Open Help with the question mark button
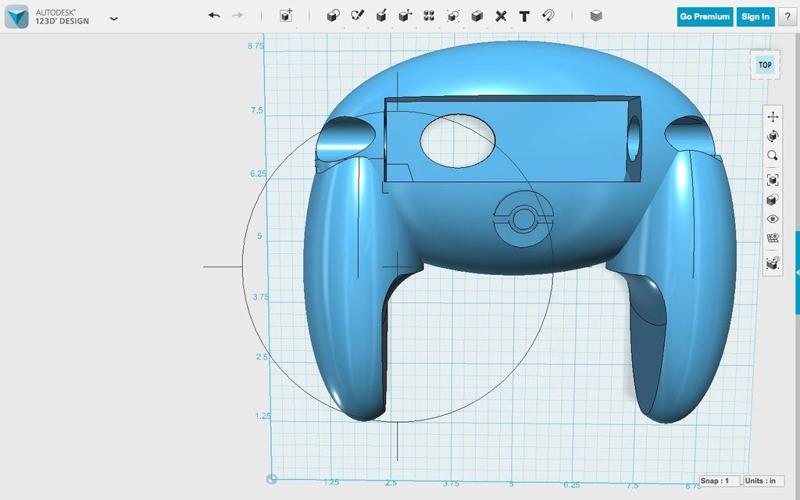The height and width of the screenshot is (500, 800). pos(788,17)
